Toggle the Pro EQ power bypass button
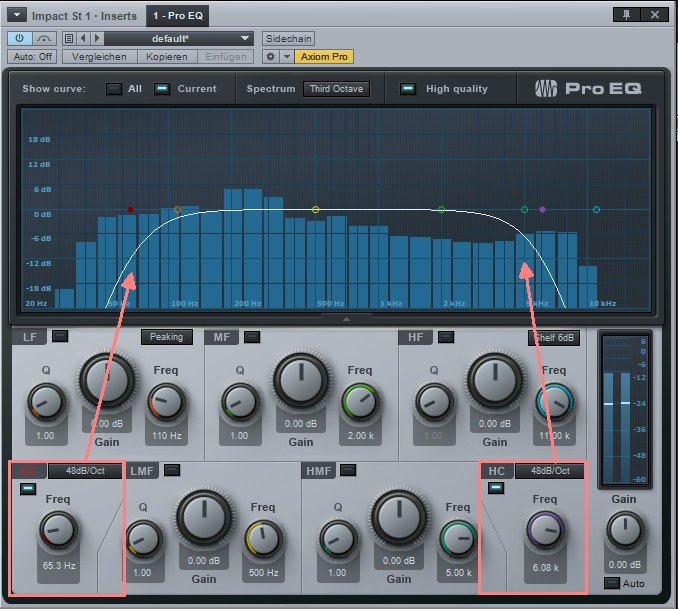 (x=19, y=38)
